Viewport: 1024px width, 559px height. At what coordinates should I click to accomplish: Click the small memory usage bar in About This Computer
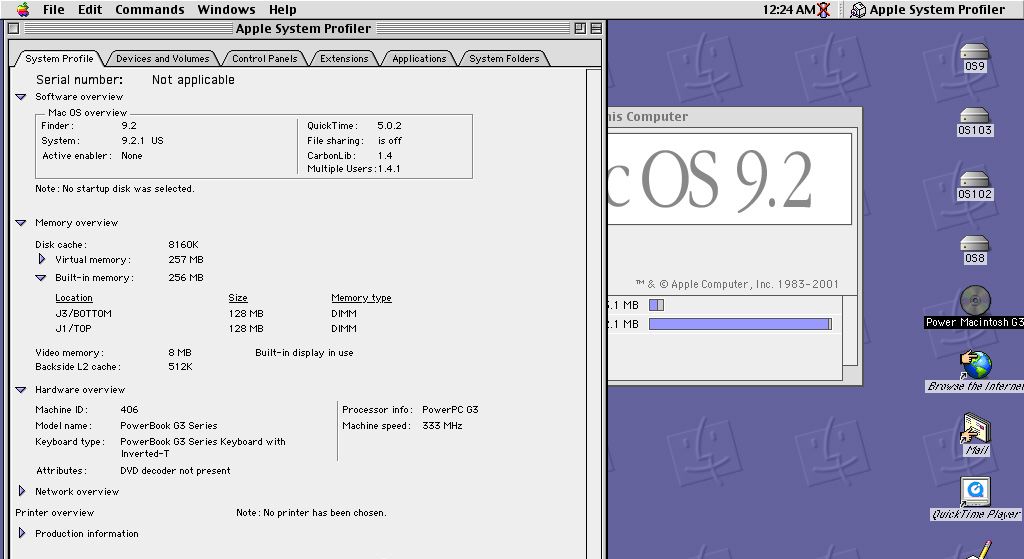click(656, 305)
